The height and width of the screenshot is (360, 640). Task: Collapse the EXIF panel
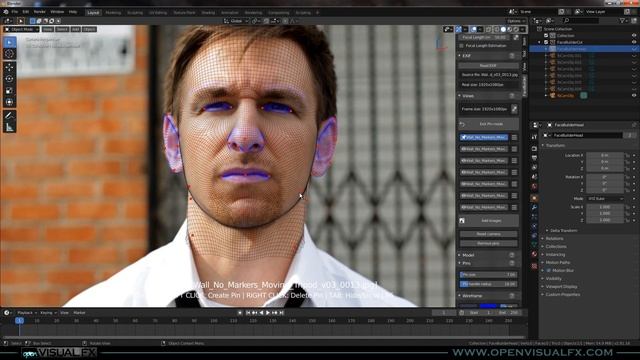click(x=460, y=56)
